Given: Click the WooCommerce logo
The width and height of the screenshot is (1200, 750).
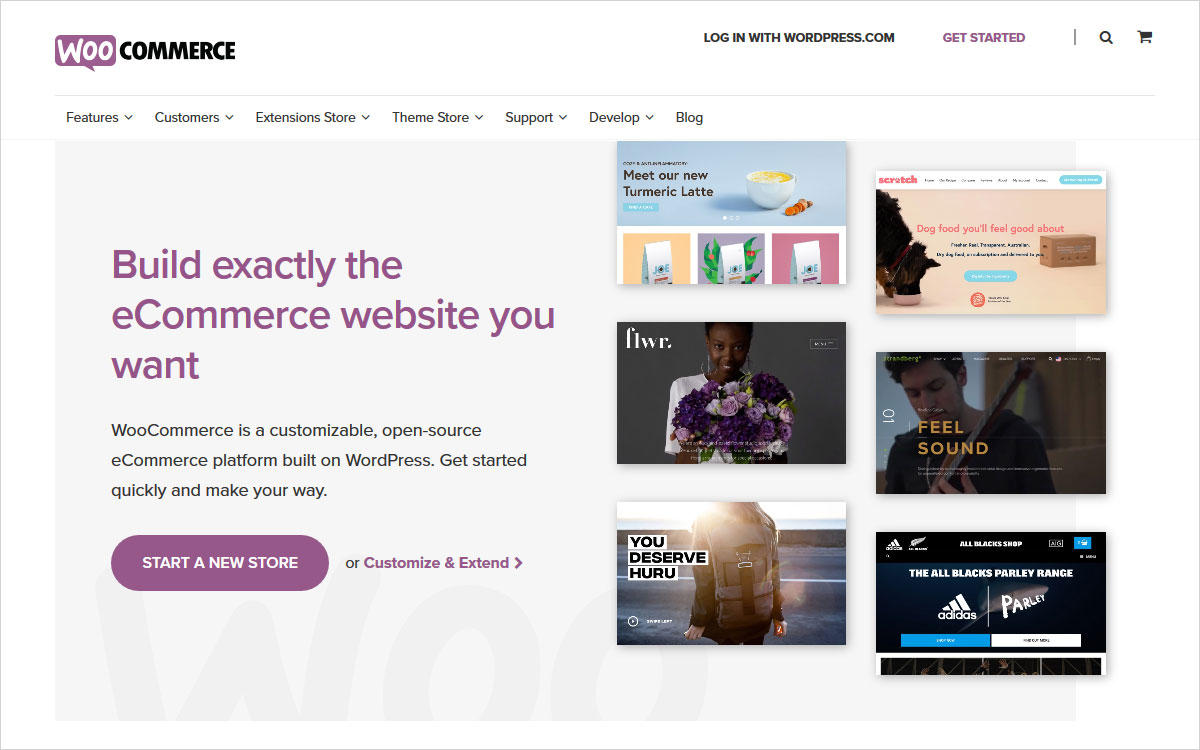Looking at the screenshot, I should click(145, 52).
